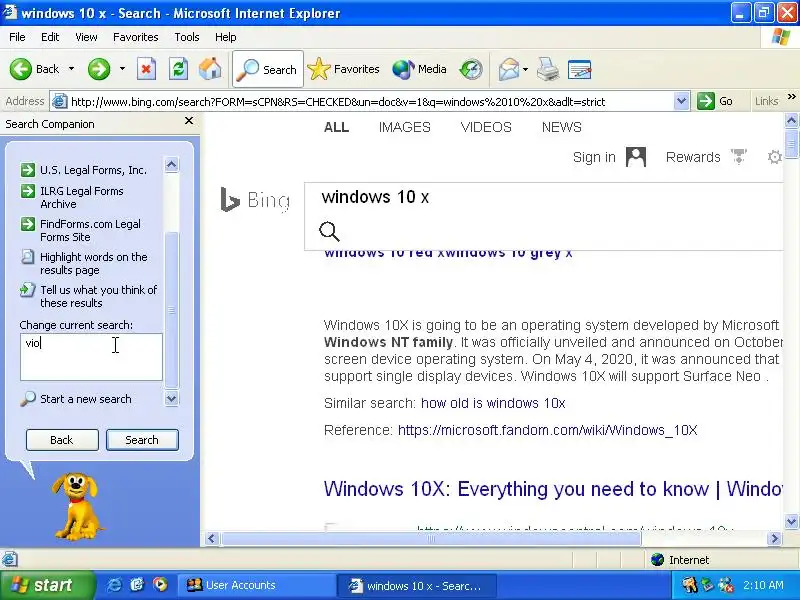Image resolution: width=800 pixels, height=600 pixels.
Task: Click the green Back arrow icon
Action: click(20, 69)
